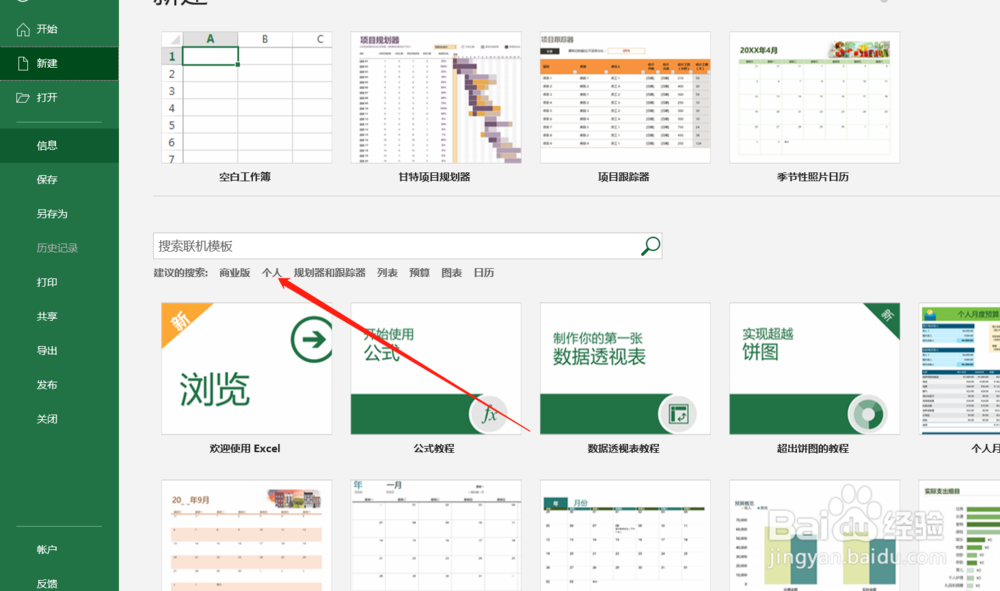Click the 甘特项目规划器 label
The width and height of the screenshot is (1000, 591).
[434, 177]
